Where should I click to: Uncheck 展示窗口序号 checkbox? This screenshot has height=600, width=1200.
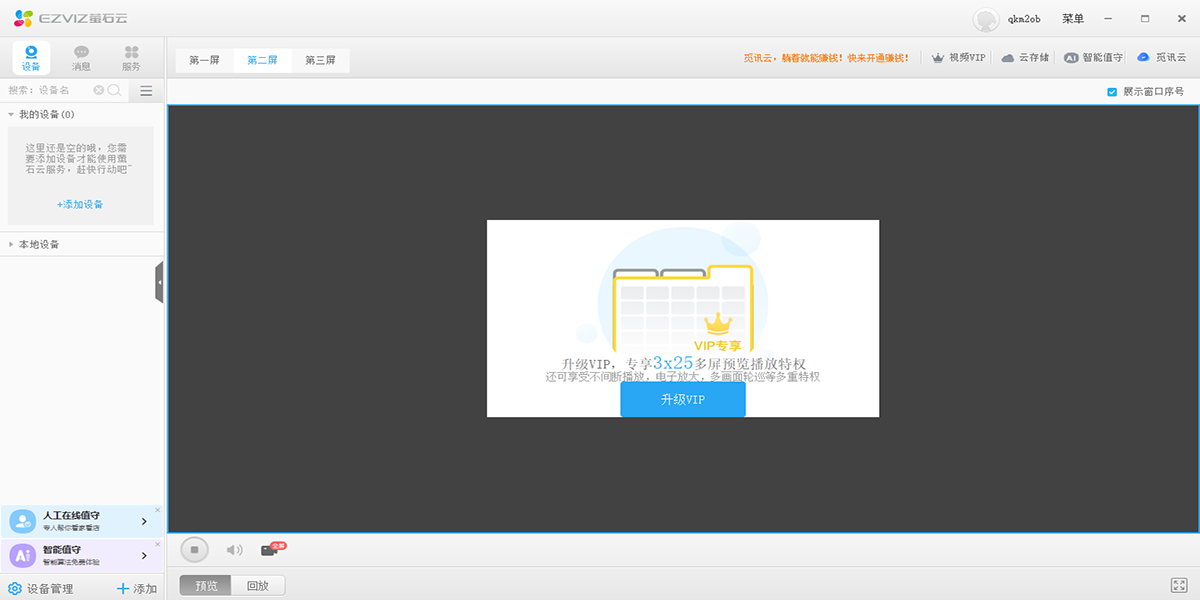coord(1110,90)
